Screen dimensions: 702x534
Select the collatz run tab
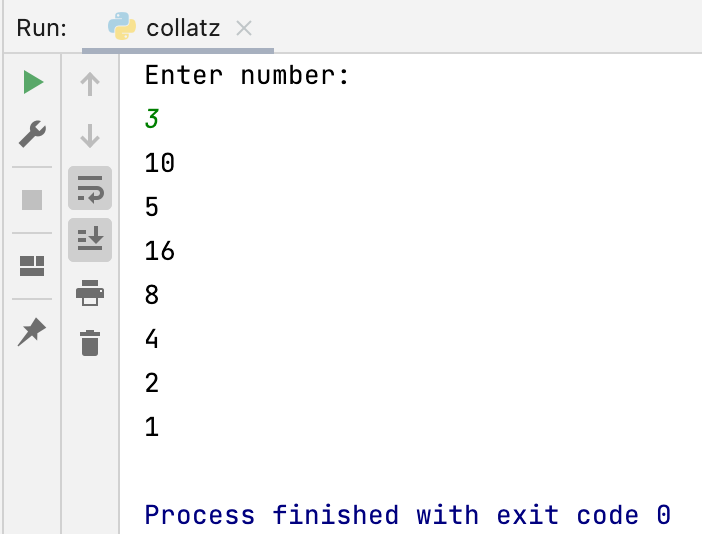(x=183, y=28)
